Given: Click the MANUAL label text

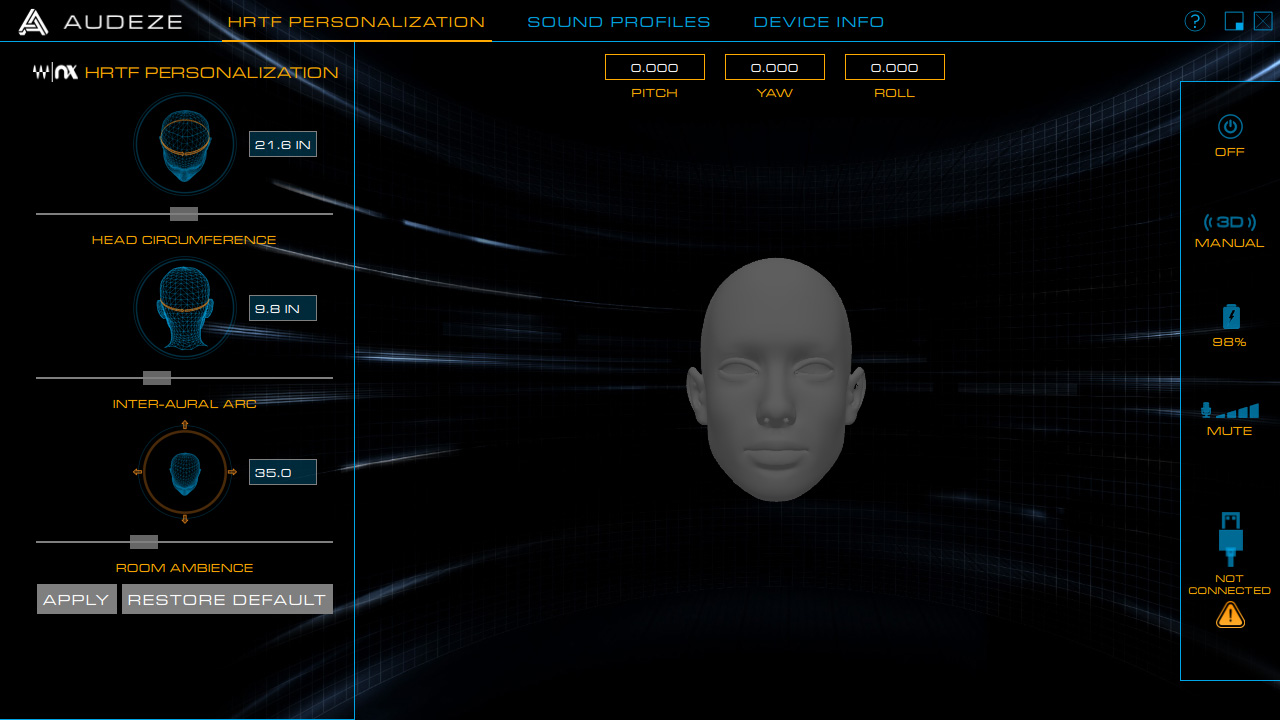Looking at the screenshot, I should point(1230,243).
